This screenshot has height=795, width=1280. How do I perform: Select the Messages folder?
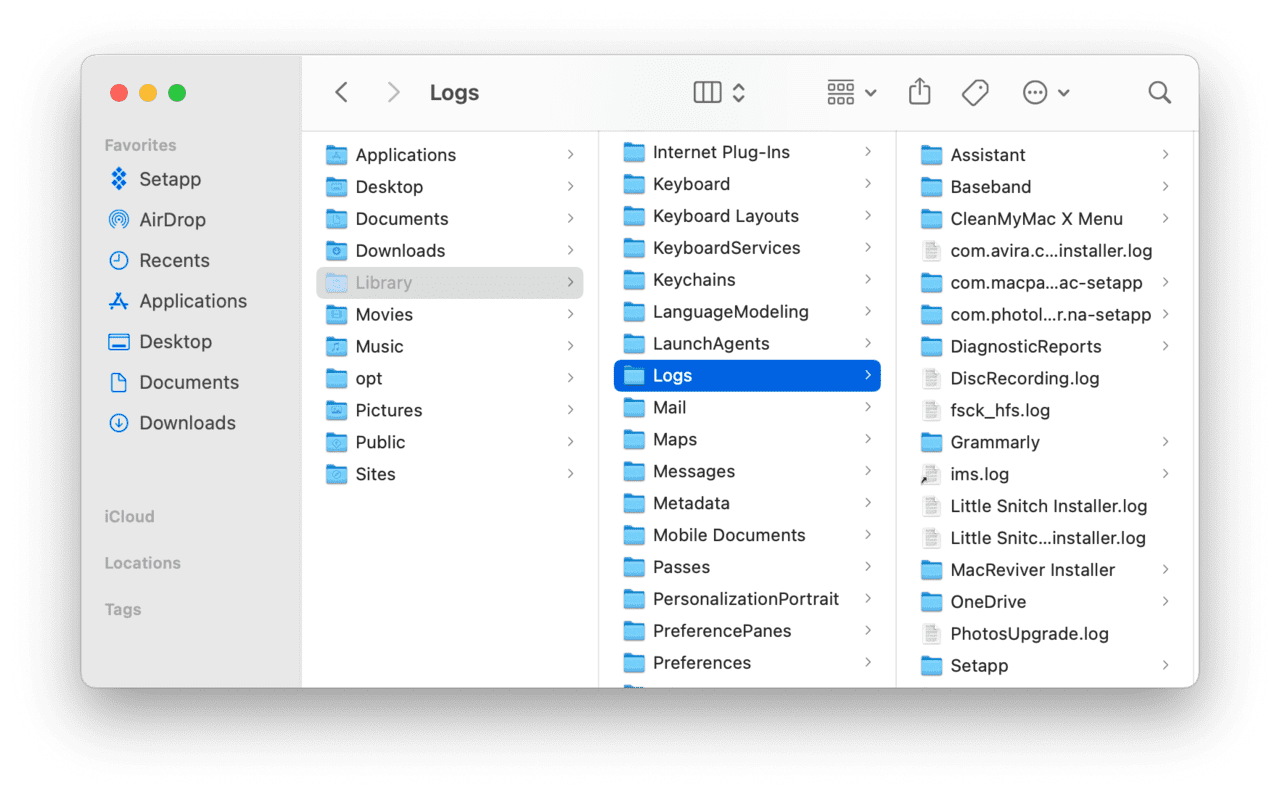coord(747,472)
